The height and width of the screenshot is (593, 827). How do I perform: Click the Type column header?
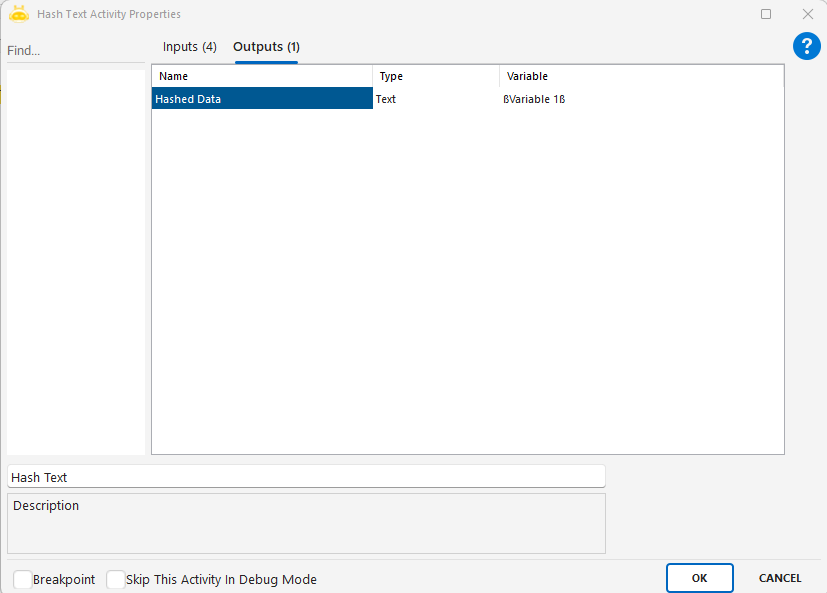point(436,76)
